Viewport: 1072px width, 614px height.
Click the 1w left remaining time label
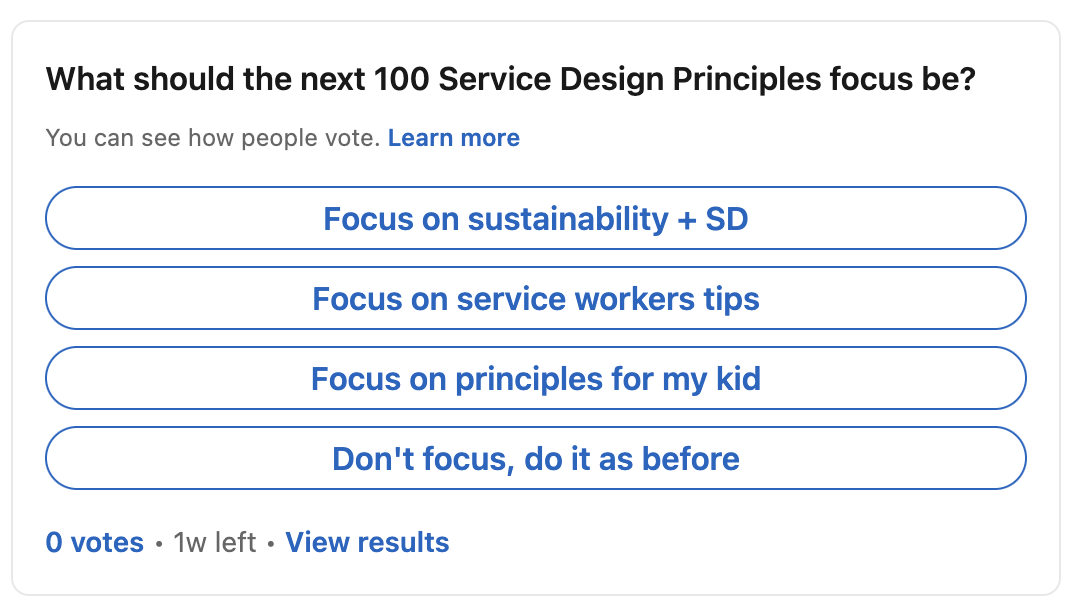(215, 543)
